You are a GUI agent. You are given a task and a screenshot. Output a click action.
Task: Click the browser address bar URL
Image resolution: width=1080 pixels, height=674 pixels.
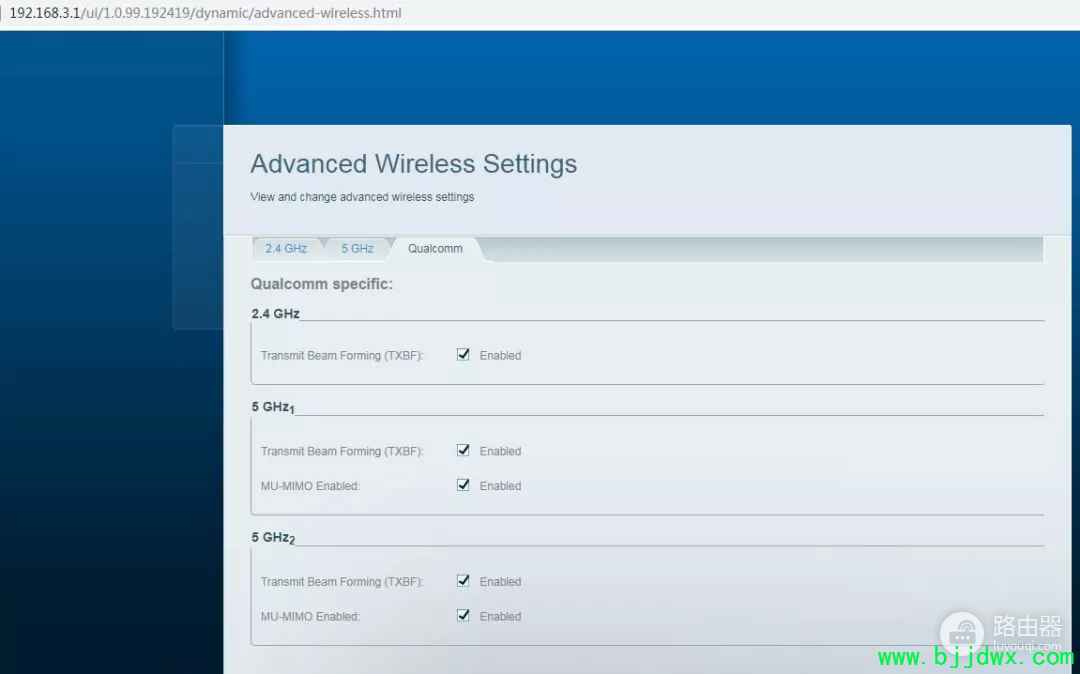pos(205,13)
